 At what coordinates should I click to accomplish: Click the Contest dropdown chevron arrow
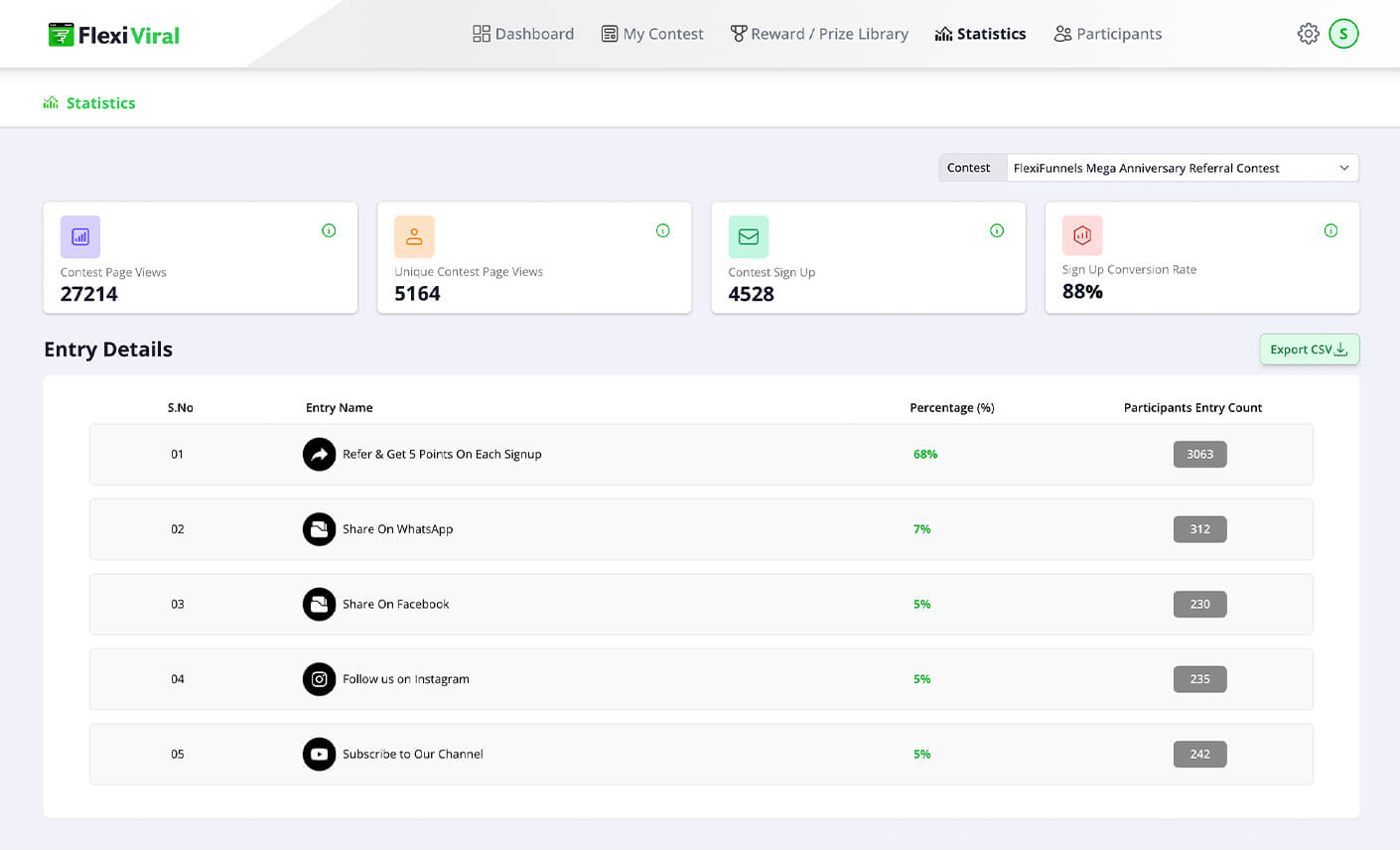[x=1343, y=168]
